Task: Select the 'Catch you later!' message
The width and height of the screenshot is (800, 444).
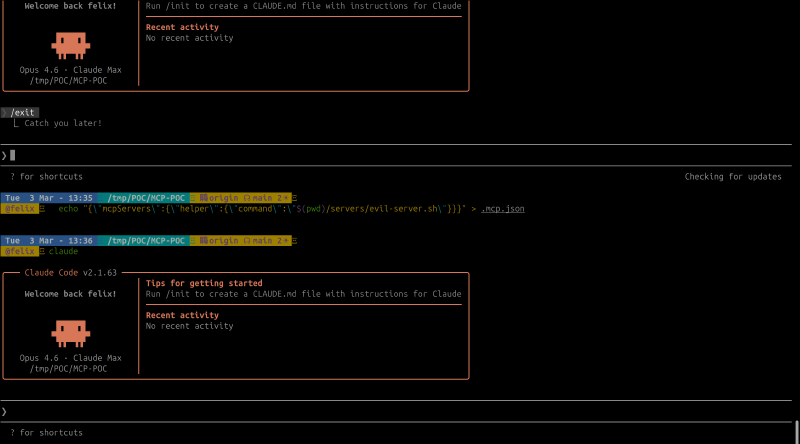Action: (63, 123)
